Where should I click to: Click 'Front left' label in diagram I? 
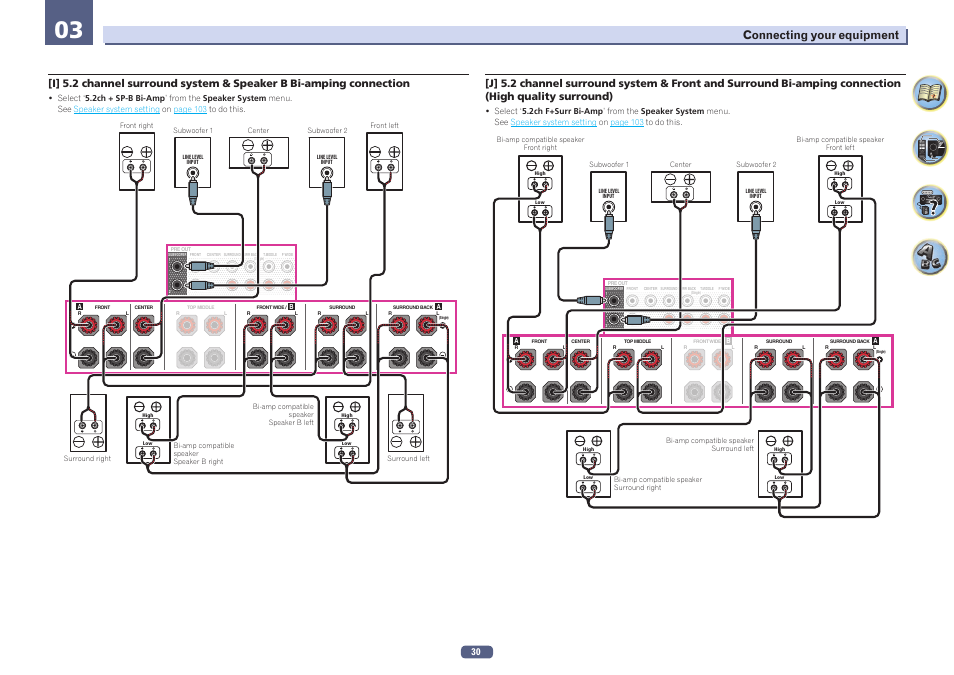click(x=385, y=125)
